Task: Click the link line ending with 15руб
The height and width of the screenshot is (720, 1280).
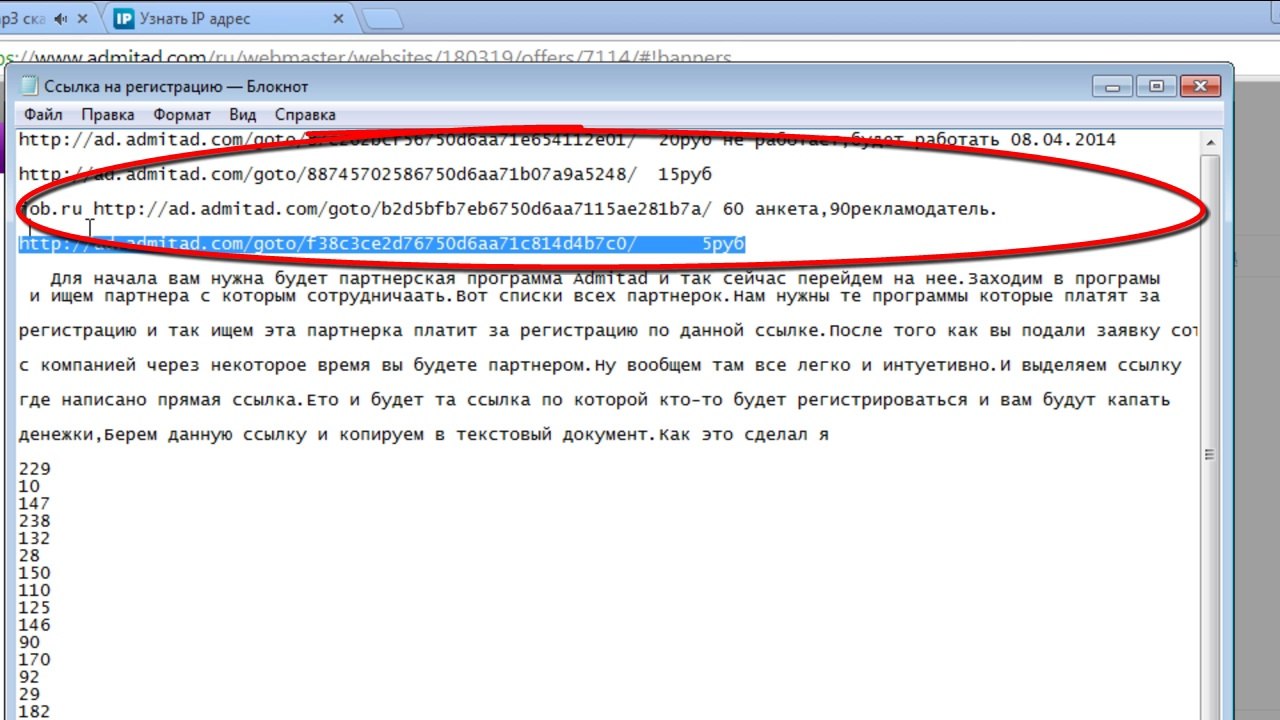Action: pyautogui.click(x=365, y=174)
